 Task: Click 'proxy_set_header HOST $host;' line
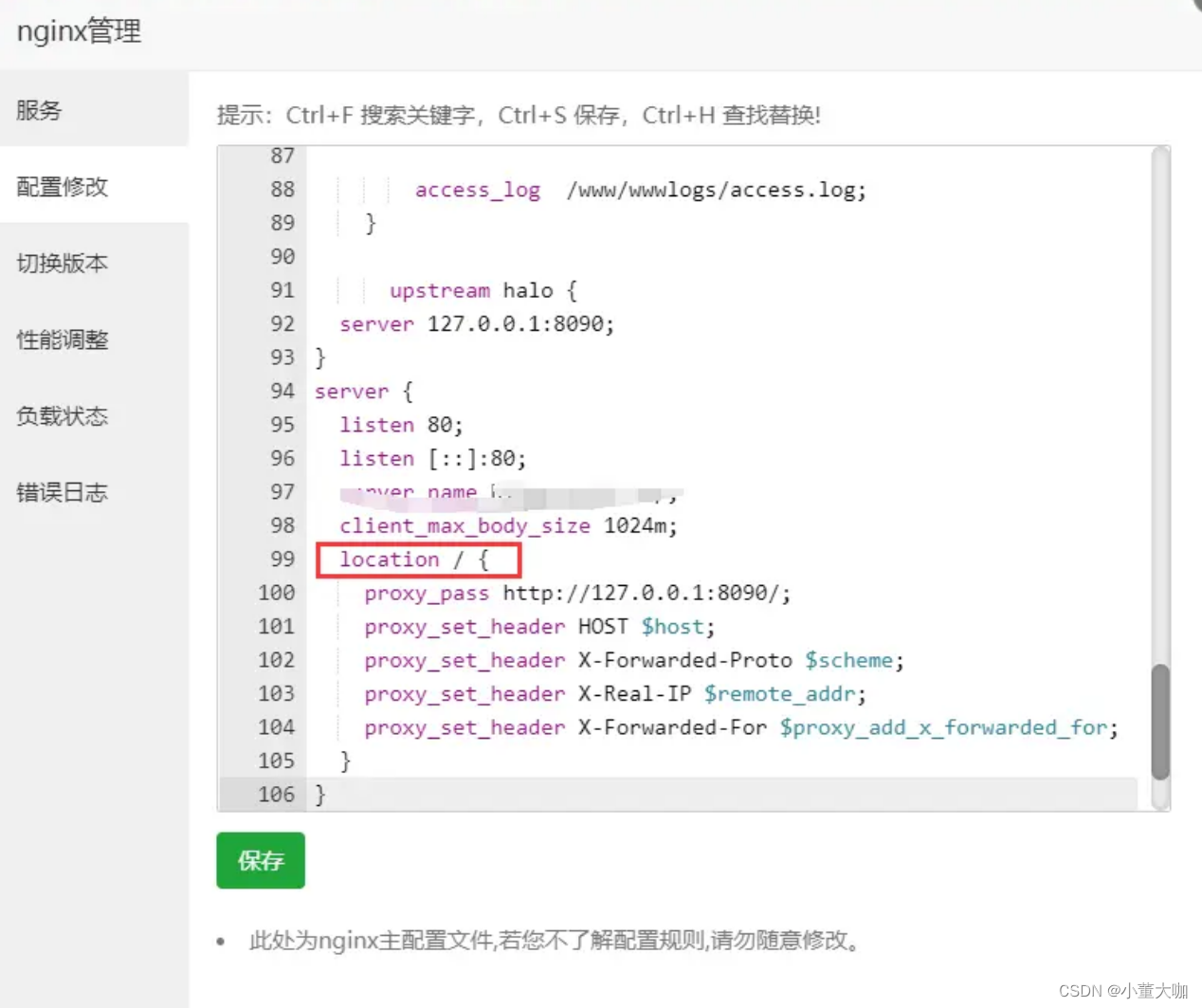539,627
